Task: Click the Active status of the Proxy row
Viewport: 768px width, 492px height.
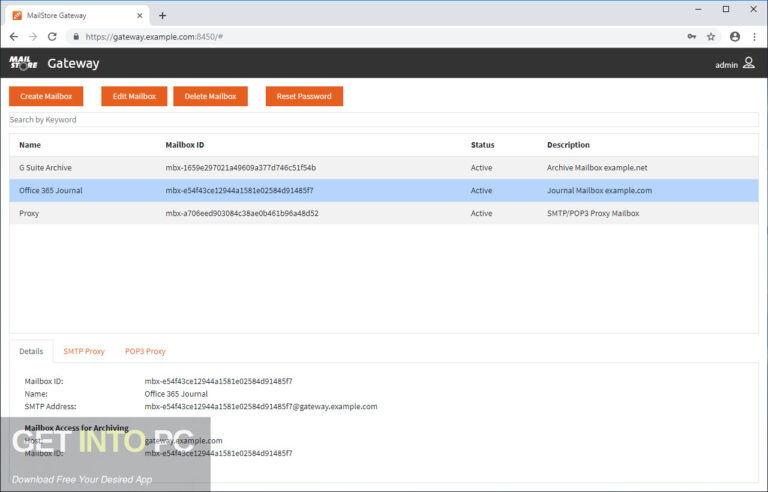Action: [481, 213]
